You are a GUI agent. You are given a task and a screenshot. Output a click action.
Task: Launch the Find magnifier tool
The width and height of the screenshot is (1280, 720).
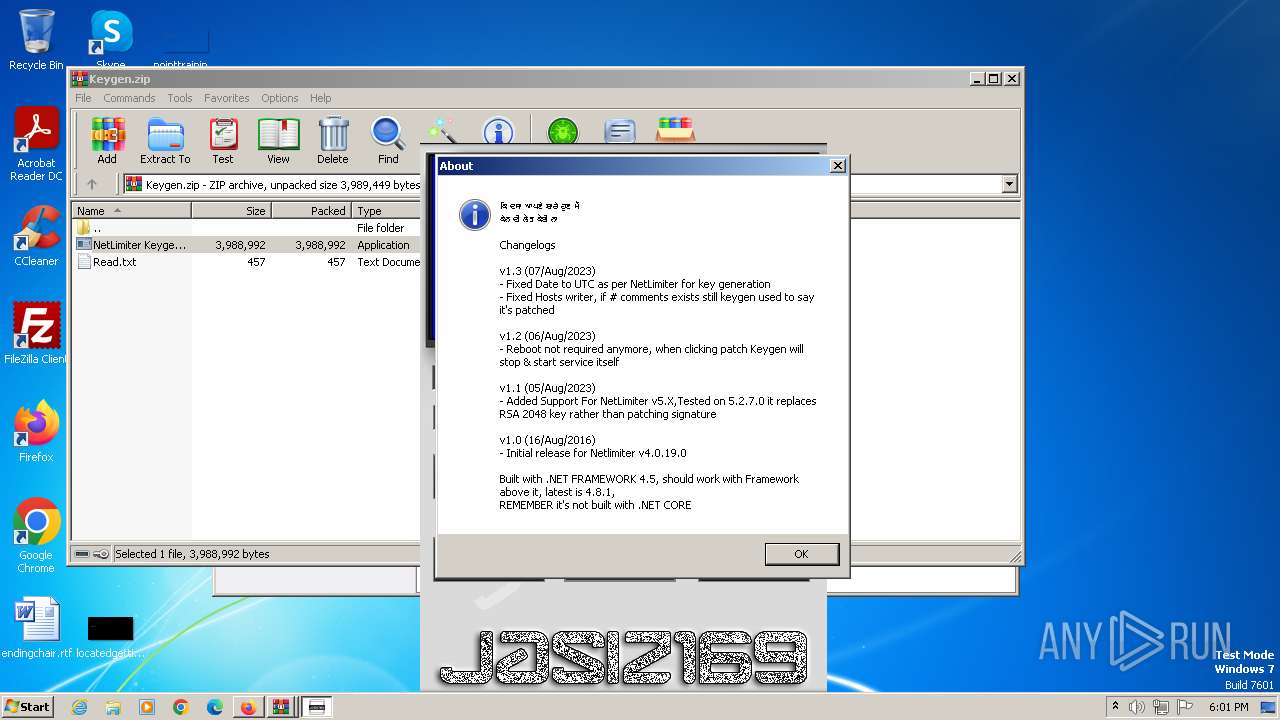point(388,140)
